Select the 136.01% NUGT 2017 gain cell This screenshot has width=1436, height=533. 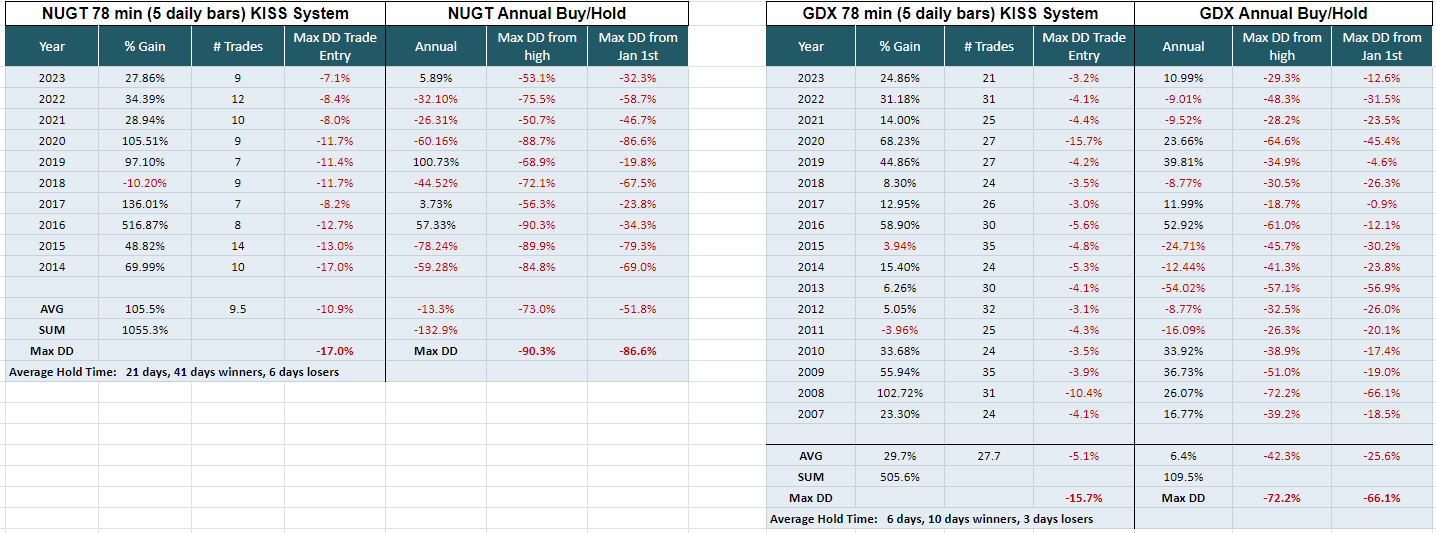[146, 204]
